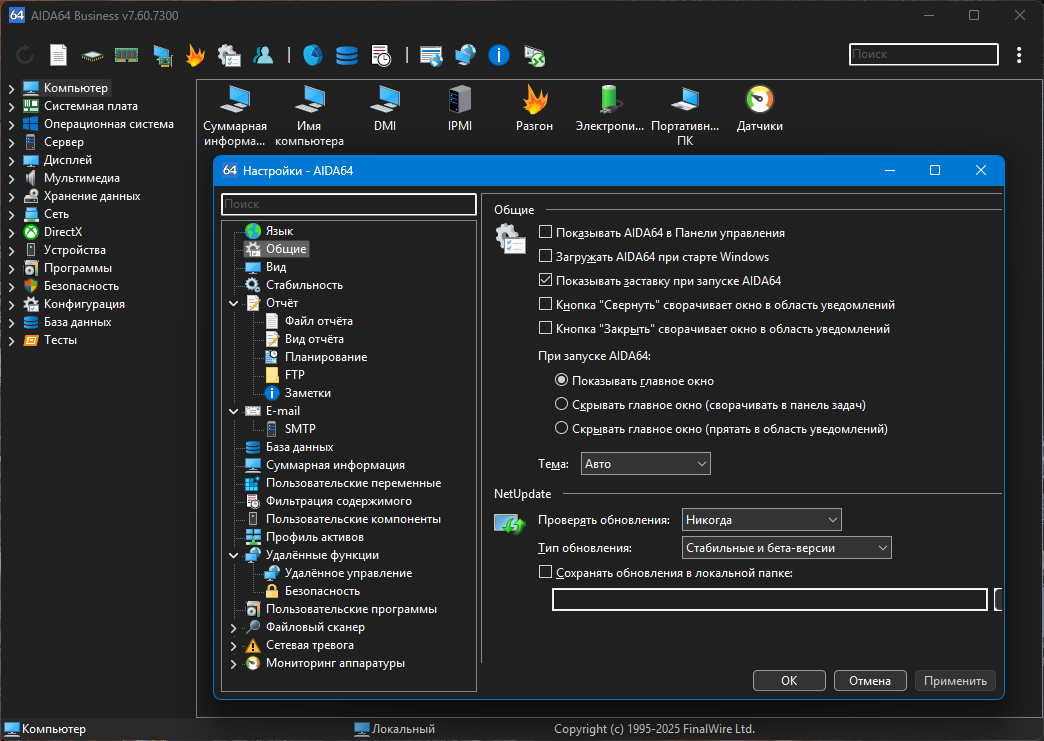Expand Файловый сканер node in settings tree
Image resolution: width=1044 pixels, height=741 pixels.
pyautogui.click(x=234, y=627)
